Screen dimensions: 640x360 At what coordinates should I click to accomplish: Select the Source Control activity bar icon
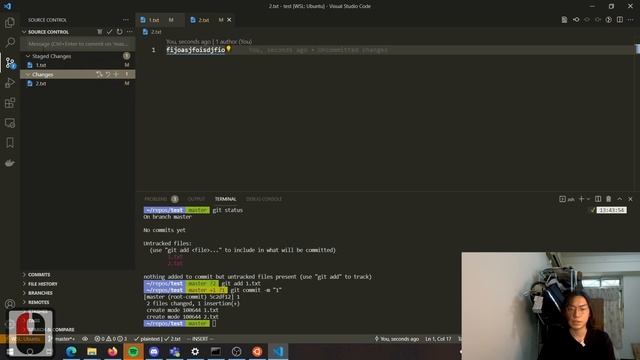(10, 63)
